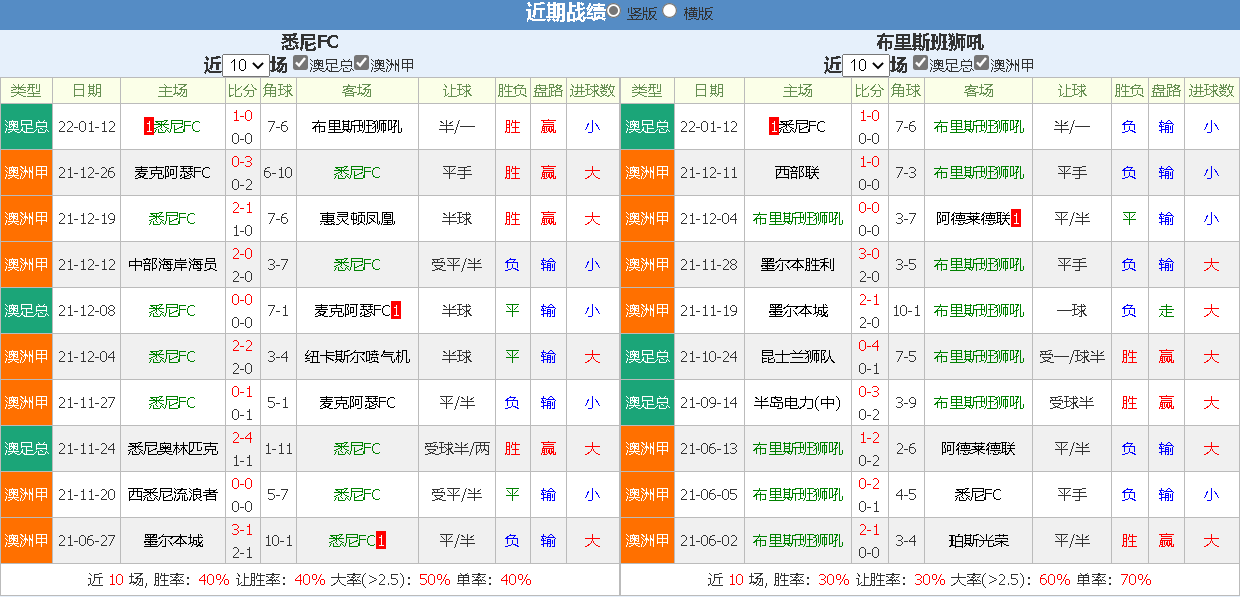Click 布里斯班狮吼 summary line with 胜率 30%
The width and height of the screenshot is (1240, 597).
coord(930,580)
